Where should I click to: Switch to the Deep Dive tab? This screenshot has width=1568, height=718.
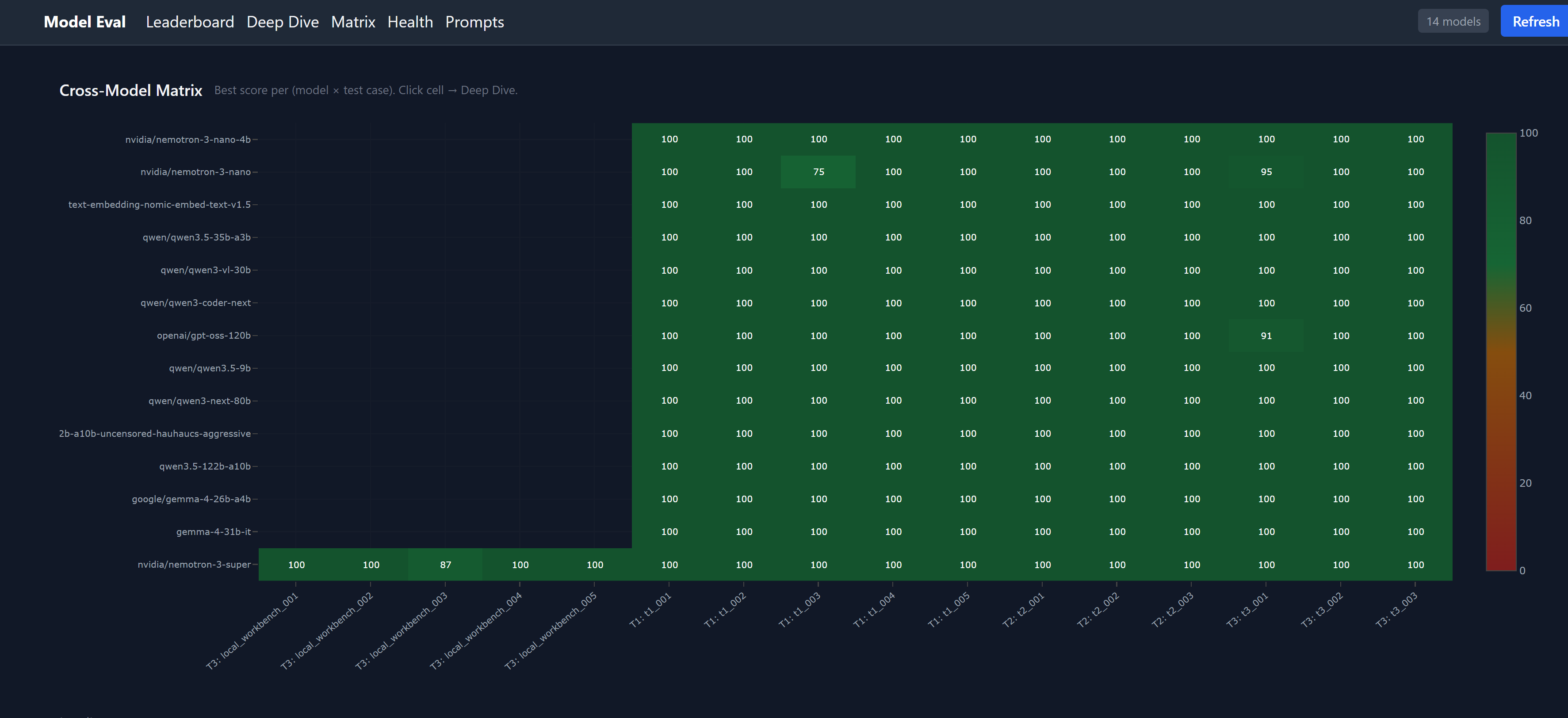click(x=283, y=22)
